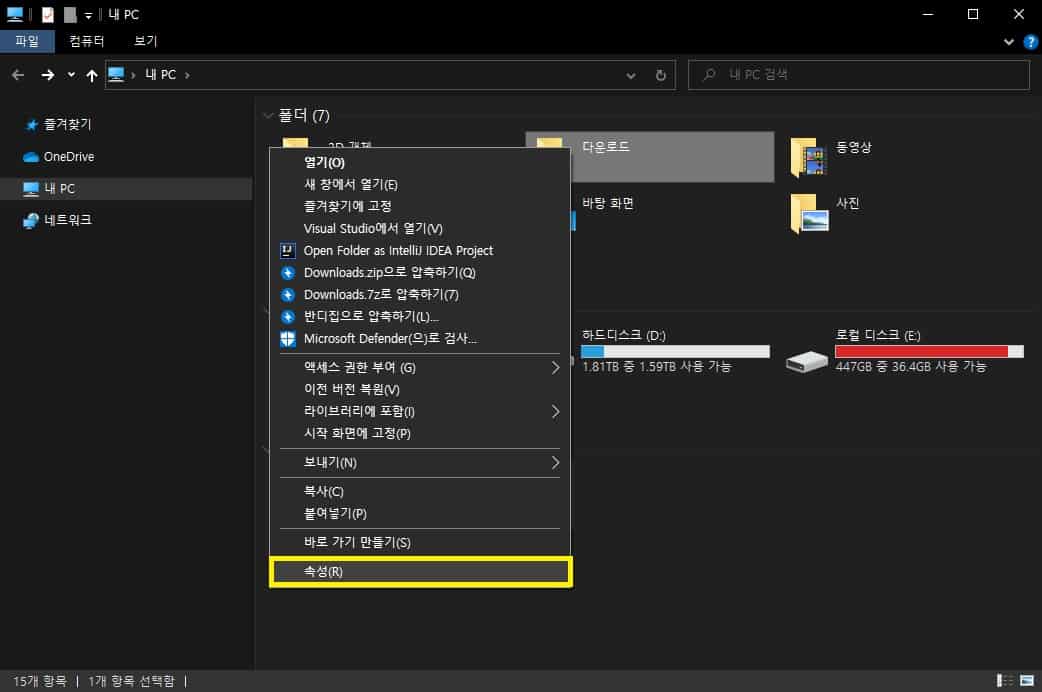Viewport: 1042px width, 692px height.
Task: Click the 447GB 중 36.4GB 사용 가능 text
Action: coord(911,367)
